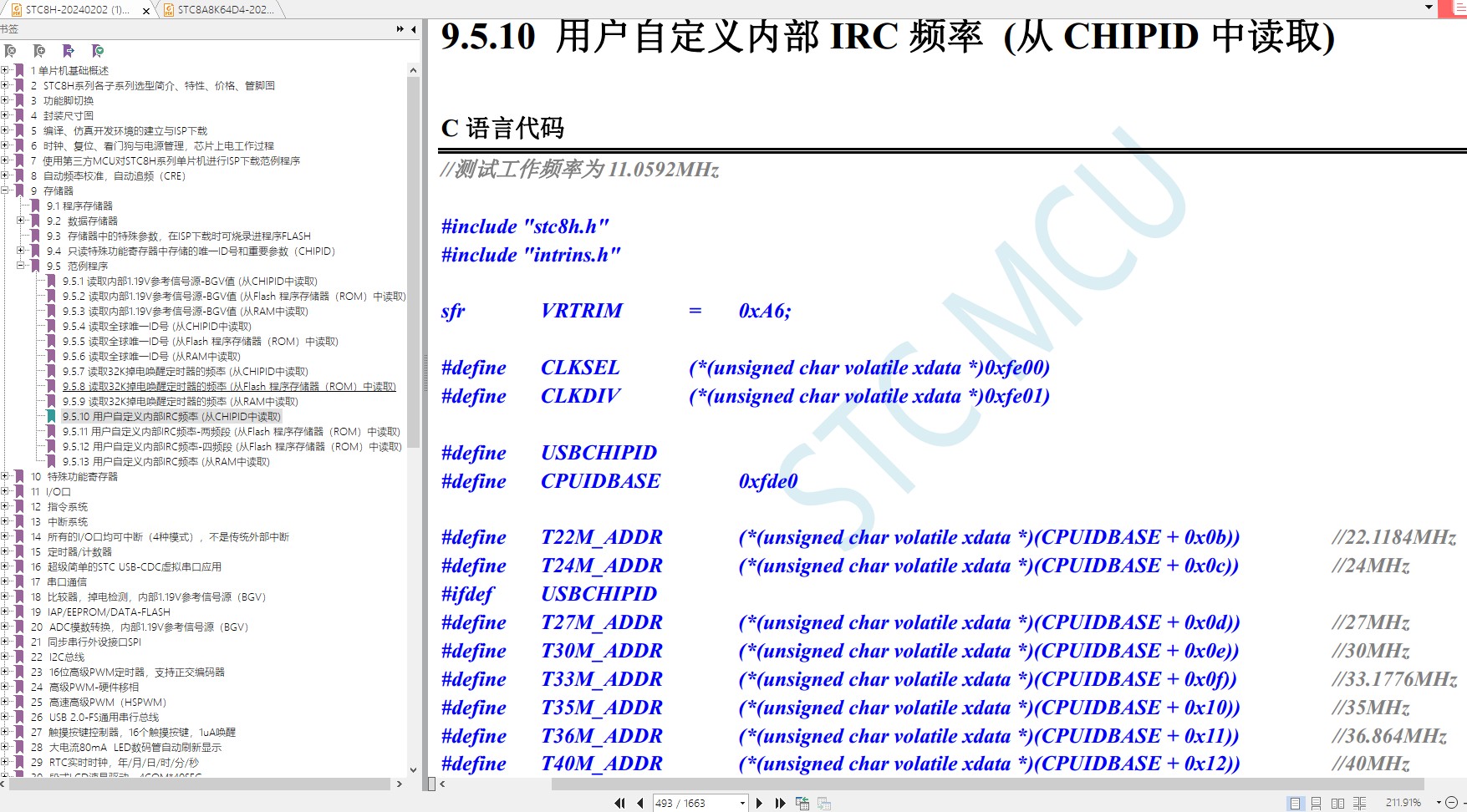Go to the previous page

pos(639,803)
